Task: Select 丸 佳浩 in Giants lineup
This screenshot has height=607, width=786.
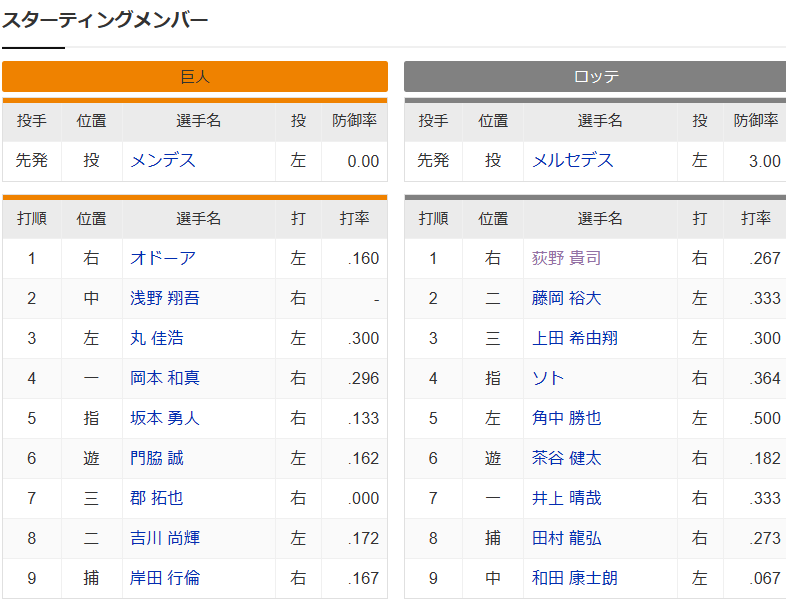Action: click(157, 338)
